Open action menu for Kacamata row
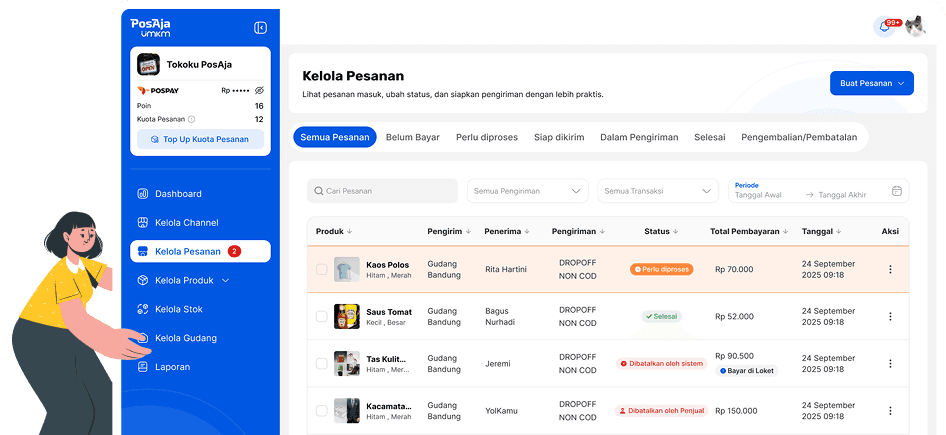Viewport: 946px width, 435px height. [890, 411]
